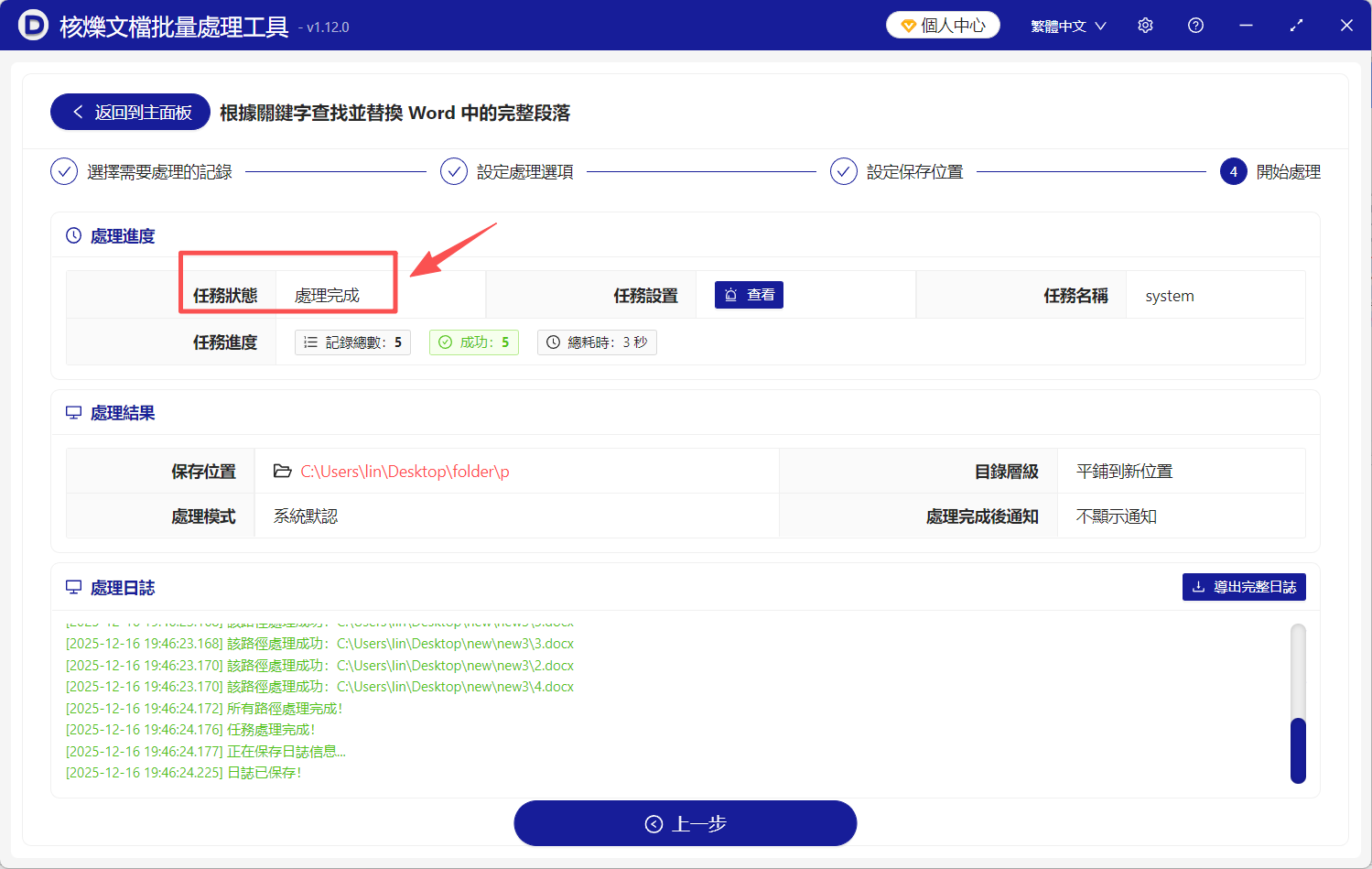This screenshot has height=869, width=1372.
Task: Click the green checkmark on 成功 badge
Action: [445, 342]
